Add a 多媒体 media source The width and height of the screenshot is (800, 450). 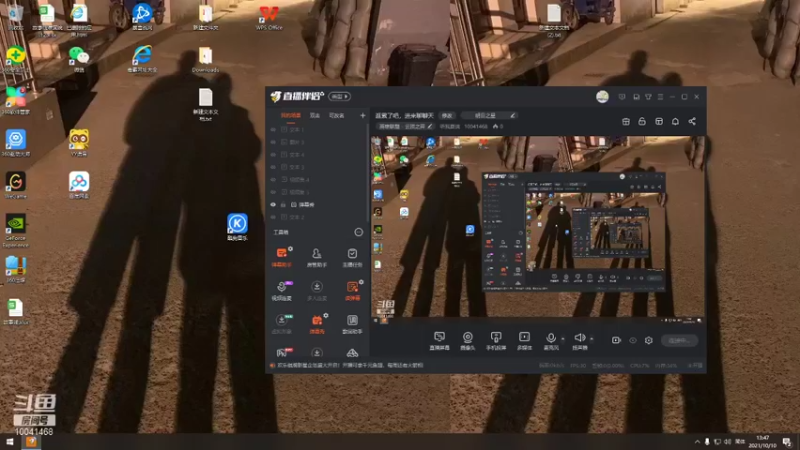coord(524,340)
